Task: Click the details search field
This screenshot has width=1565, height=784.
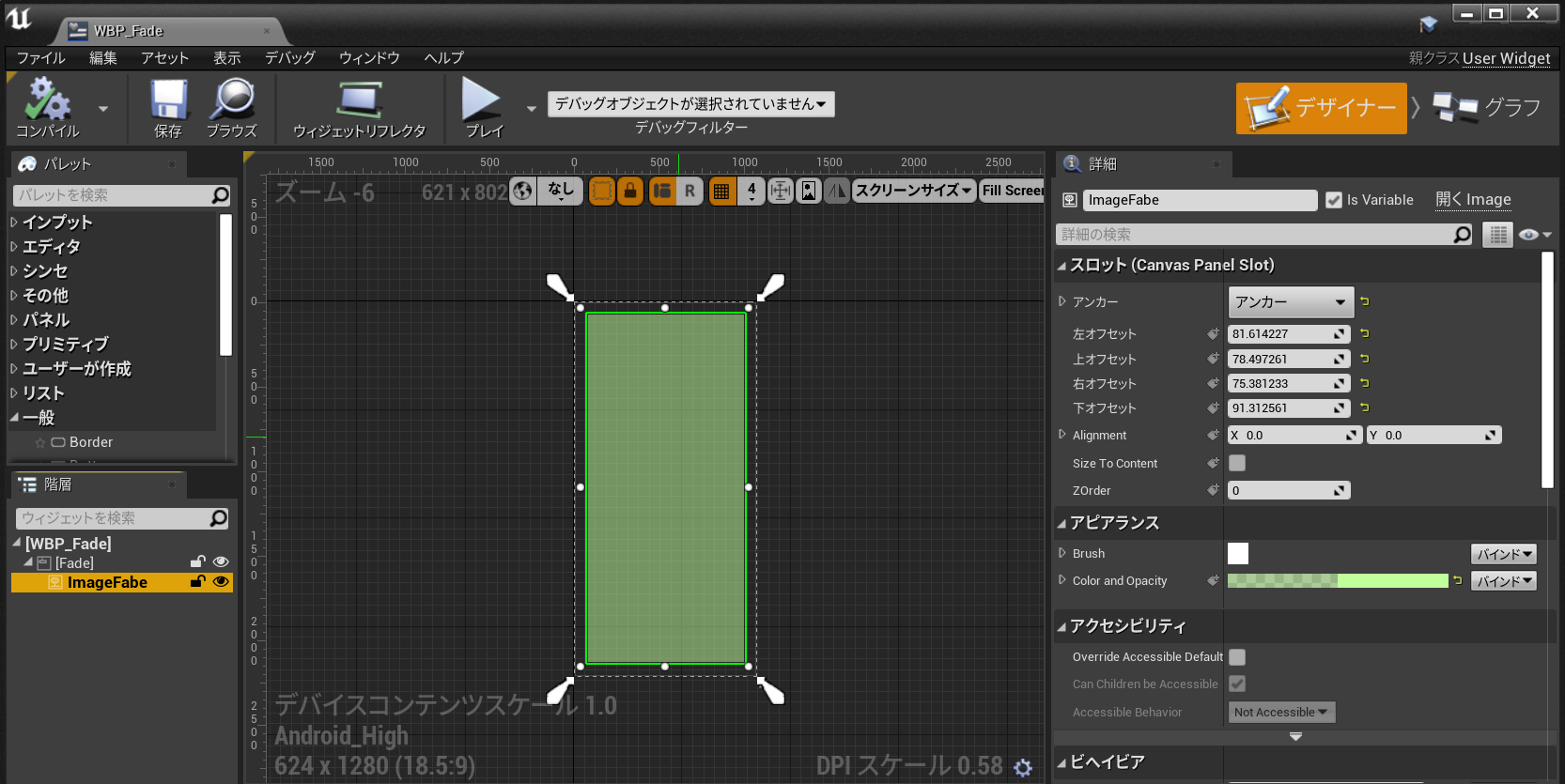Action: tap(1265, 235)
